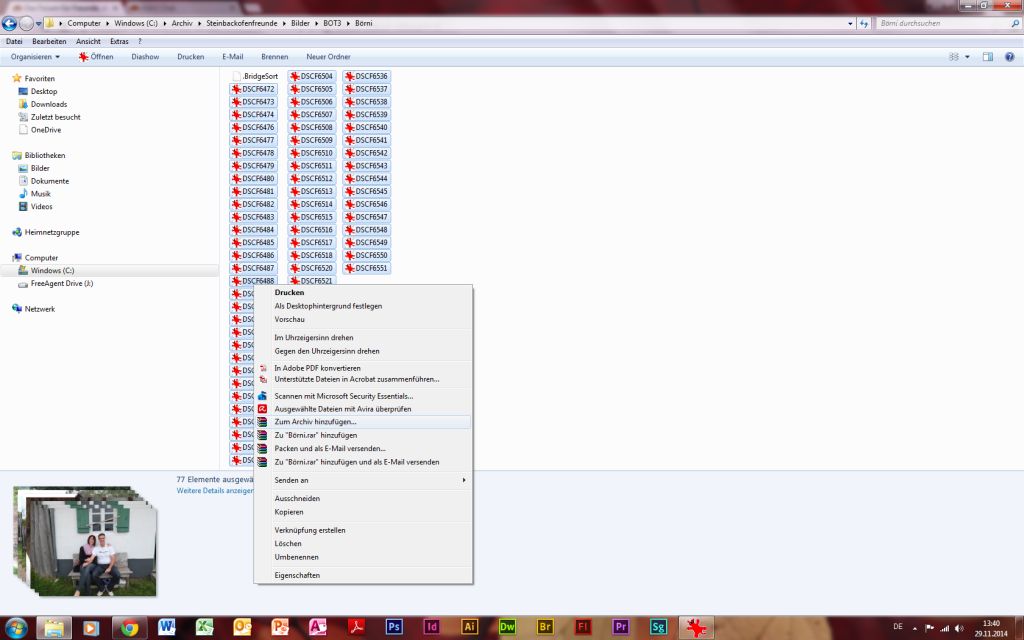Open address bar history dropdown arrow
The height and width of the screenshot is (640, 1024).
(850, 24)
